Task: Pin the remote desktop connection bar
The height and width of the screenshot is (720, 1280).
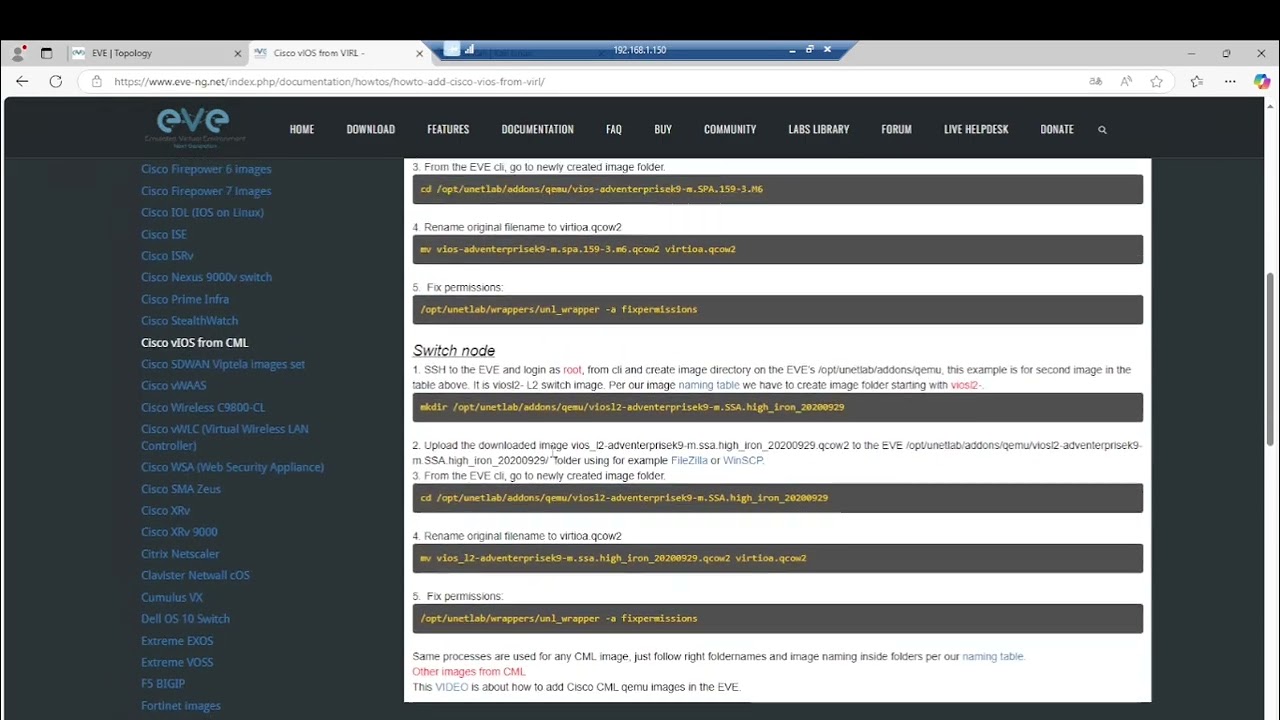Action: pos(452,49)
